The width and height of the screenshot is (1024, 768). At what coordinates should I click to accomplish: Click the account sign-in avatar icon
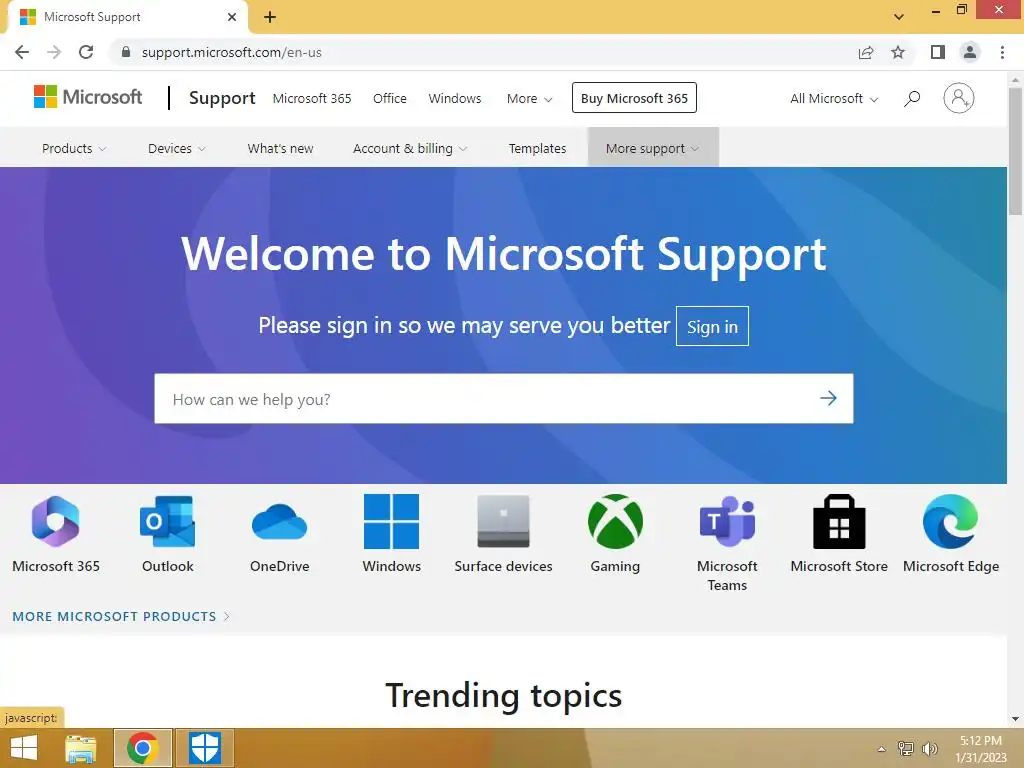click(959, 98)
